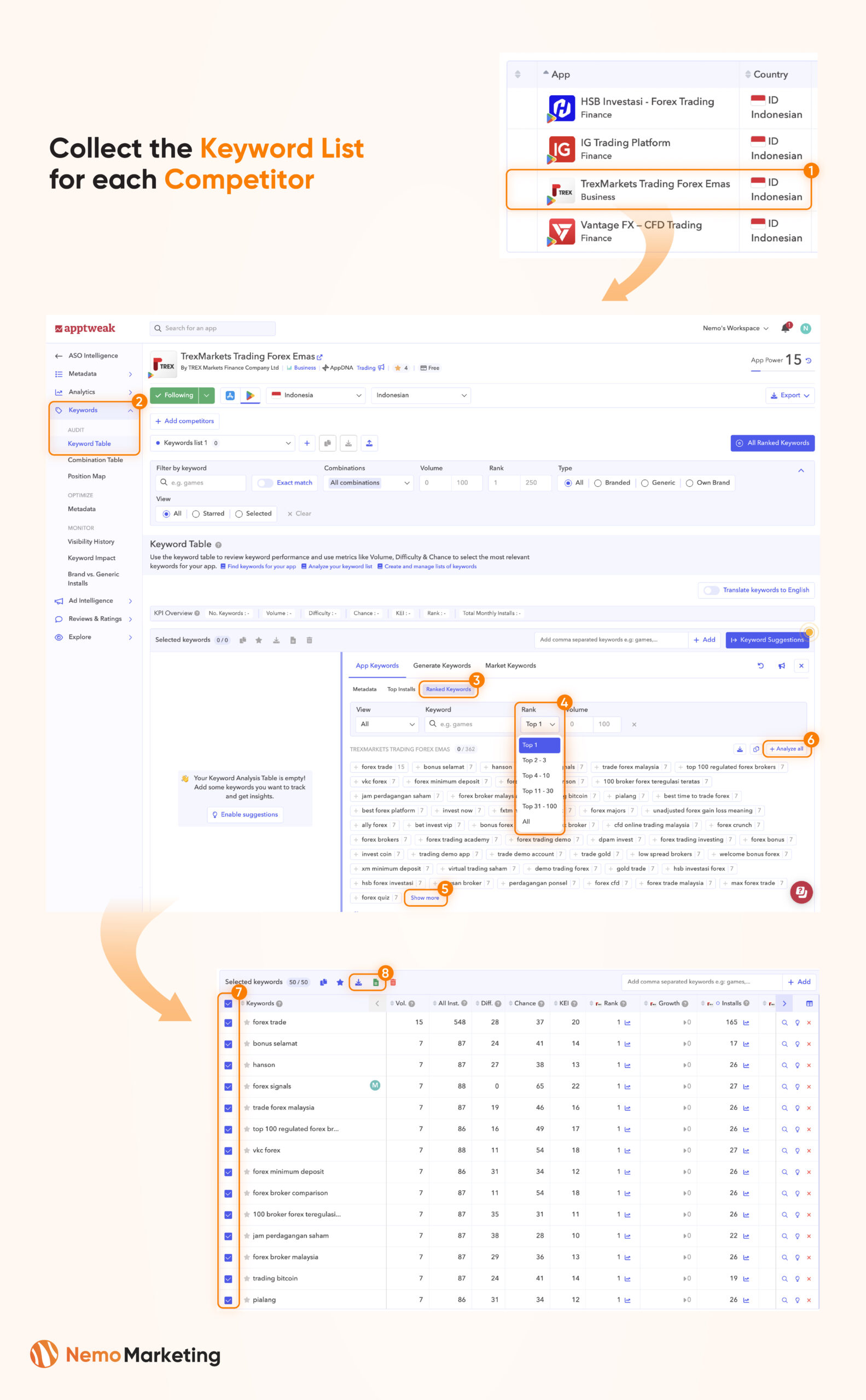
Task: Star the 50 selected keywords
Action: tap(340, 982)
